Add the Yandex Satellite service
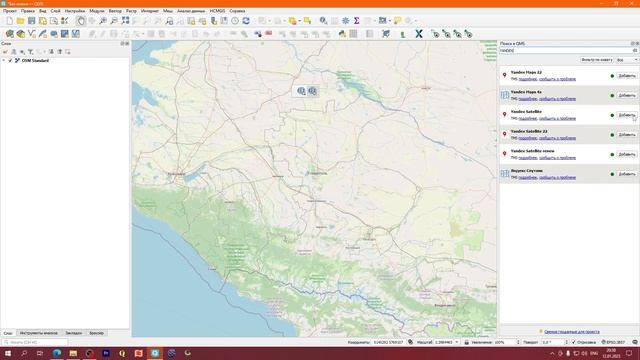This screenshot has width=640, height=360. click(x=627, y=115)
